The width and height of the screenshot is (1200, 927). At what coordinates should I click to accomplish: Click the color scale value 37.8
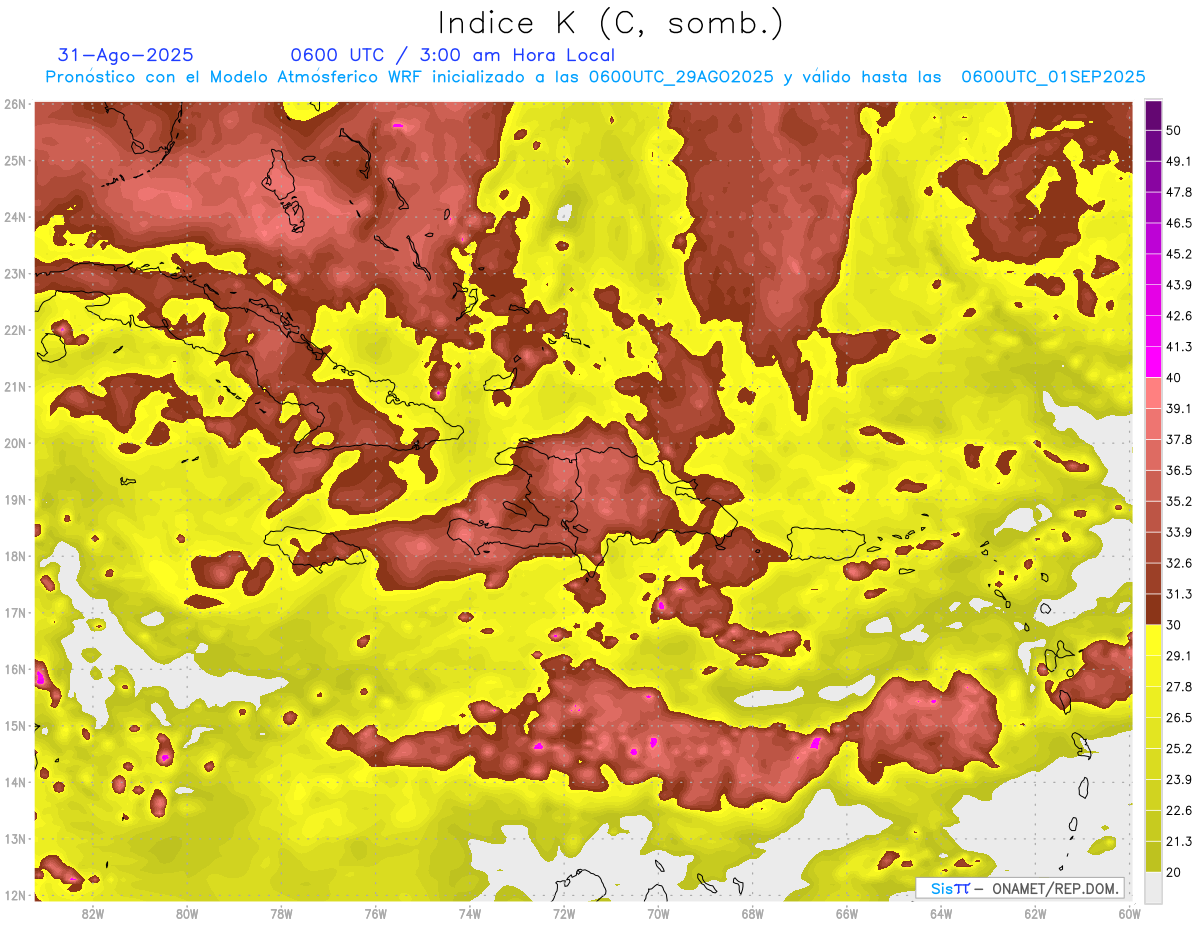click(1179, 439)
